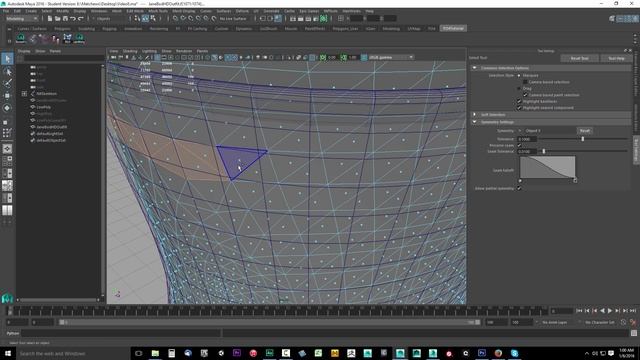Click the Redo arrow icon

80,18
